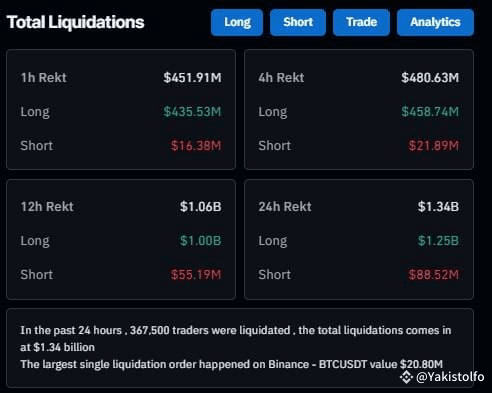492x393 pixels.
Task: Select the 4h Short value $21.89M
Action: [434, 146]
